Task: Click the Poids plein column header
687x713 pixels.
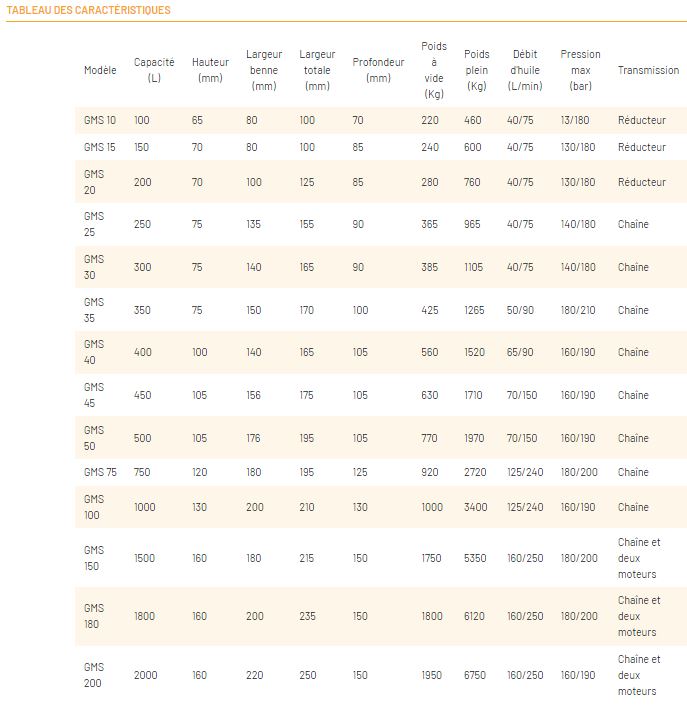Action: pos(477,70)
